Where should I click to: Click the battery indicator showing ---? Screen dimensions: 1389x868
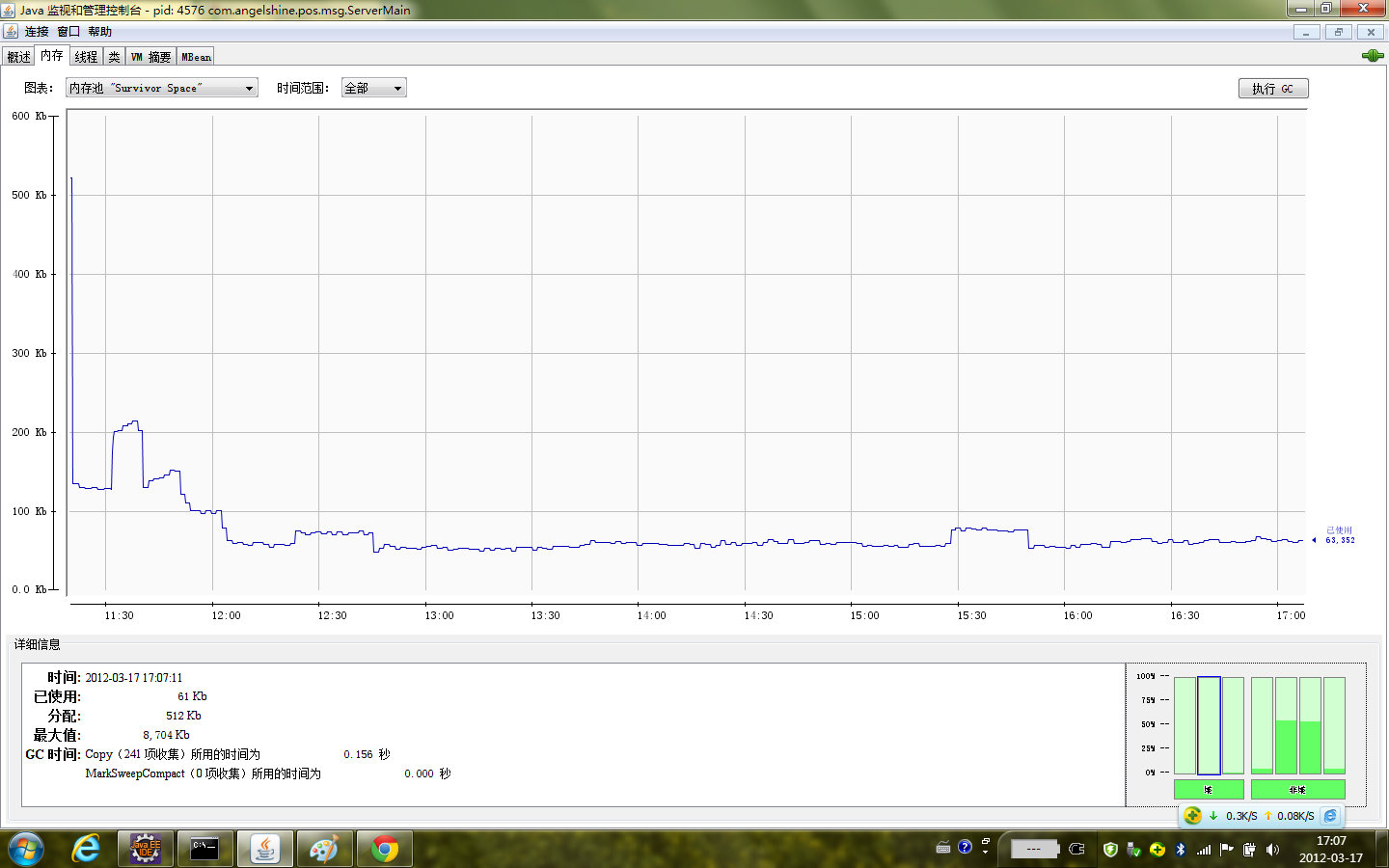(x=1034, y=849)
